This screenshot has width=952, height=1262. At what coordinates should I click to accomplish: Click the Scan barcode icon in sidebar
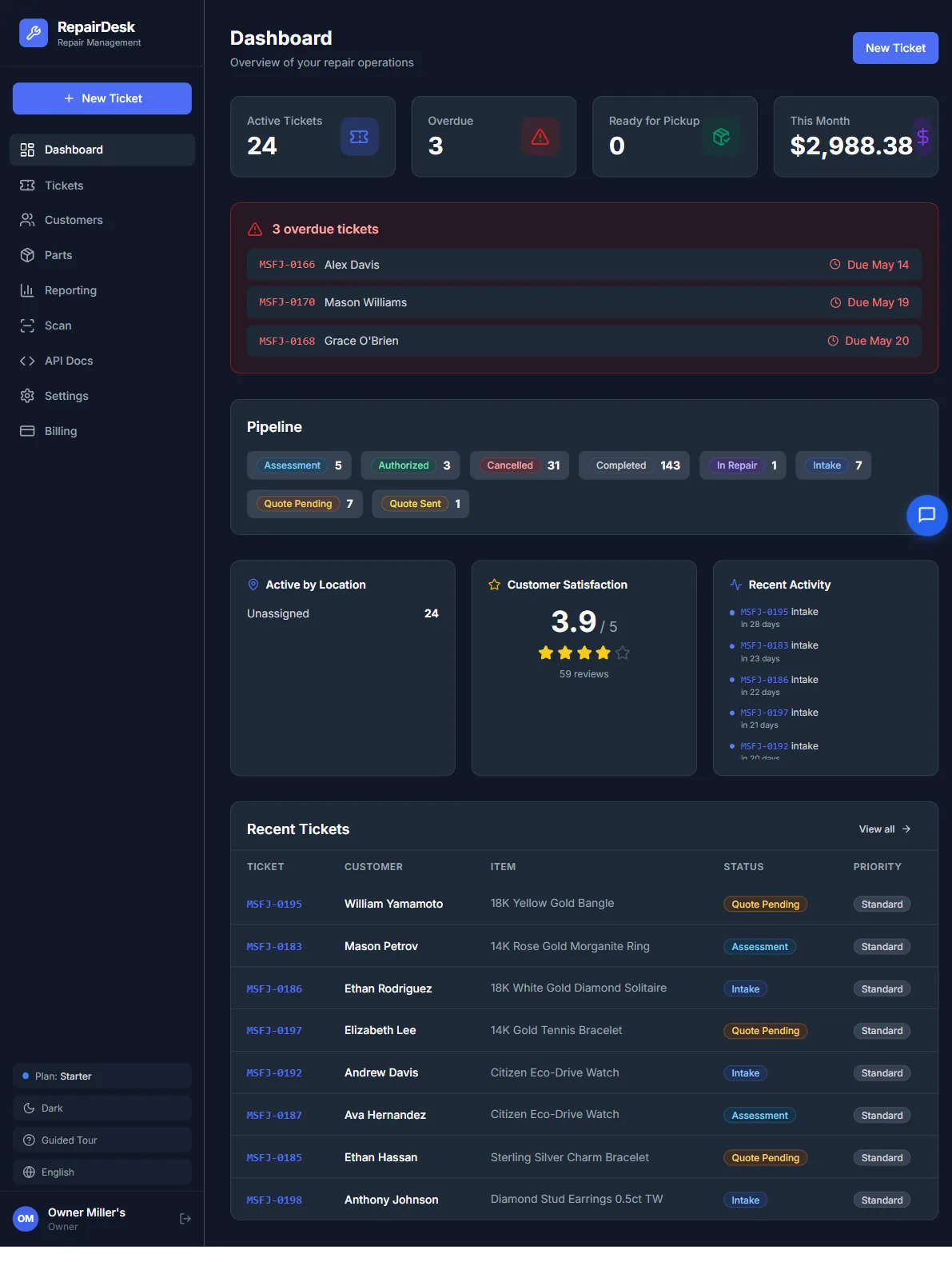point(27,325)
